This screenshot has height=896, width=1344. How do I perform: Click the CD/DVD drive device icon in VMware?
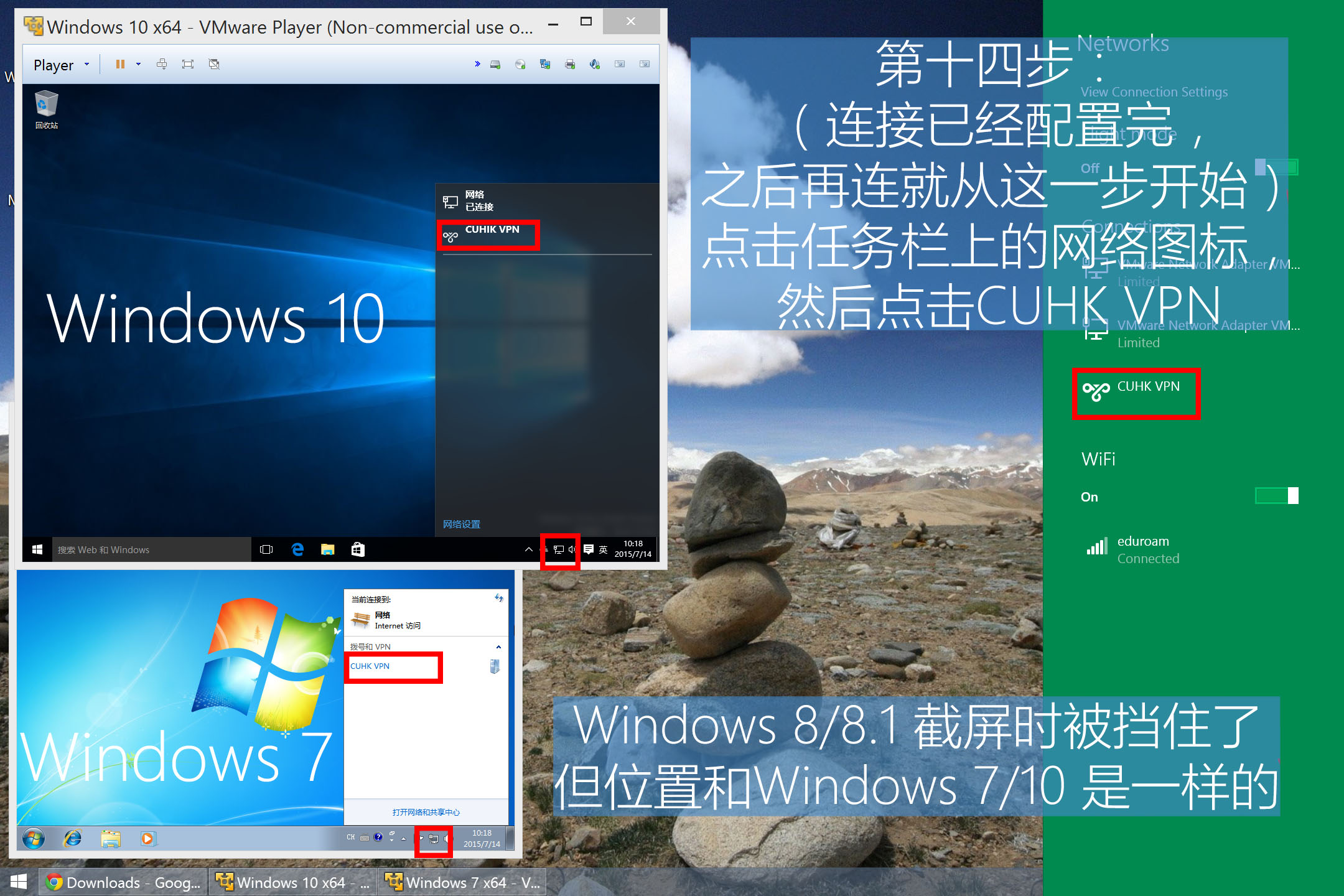pos(520,64)
